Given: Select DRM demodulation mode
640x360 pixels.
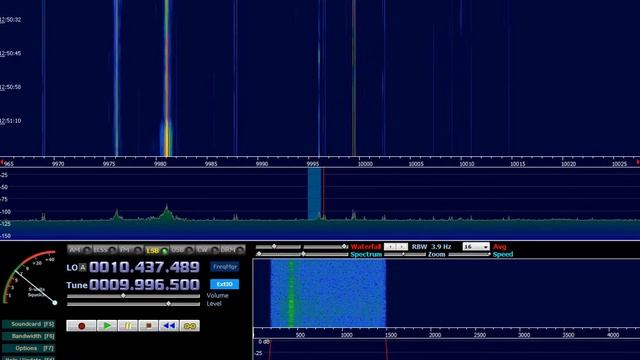Looking at the screenshot, I should [233, 250].
